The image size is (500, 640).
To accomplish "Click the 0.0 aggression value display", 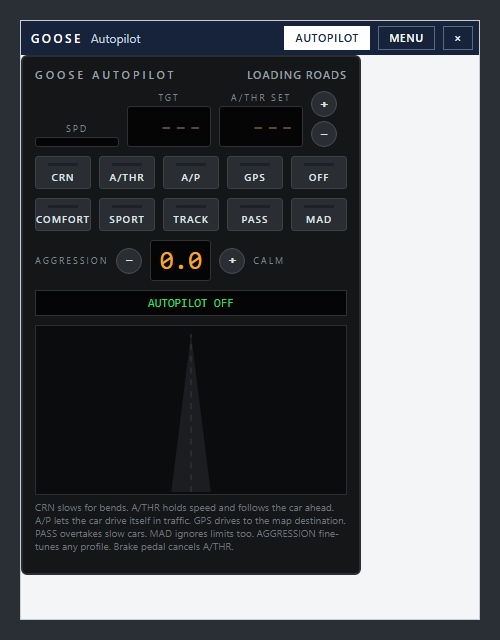I will tap(180, 260).
